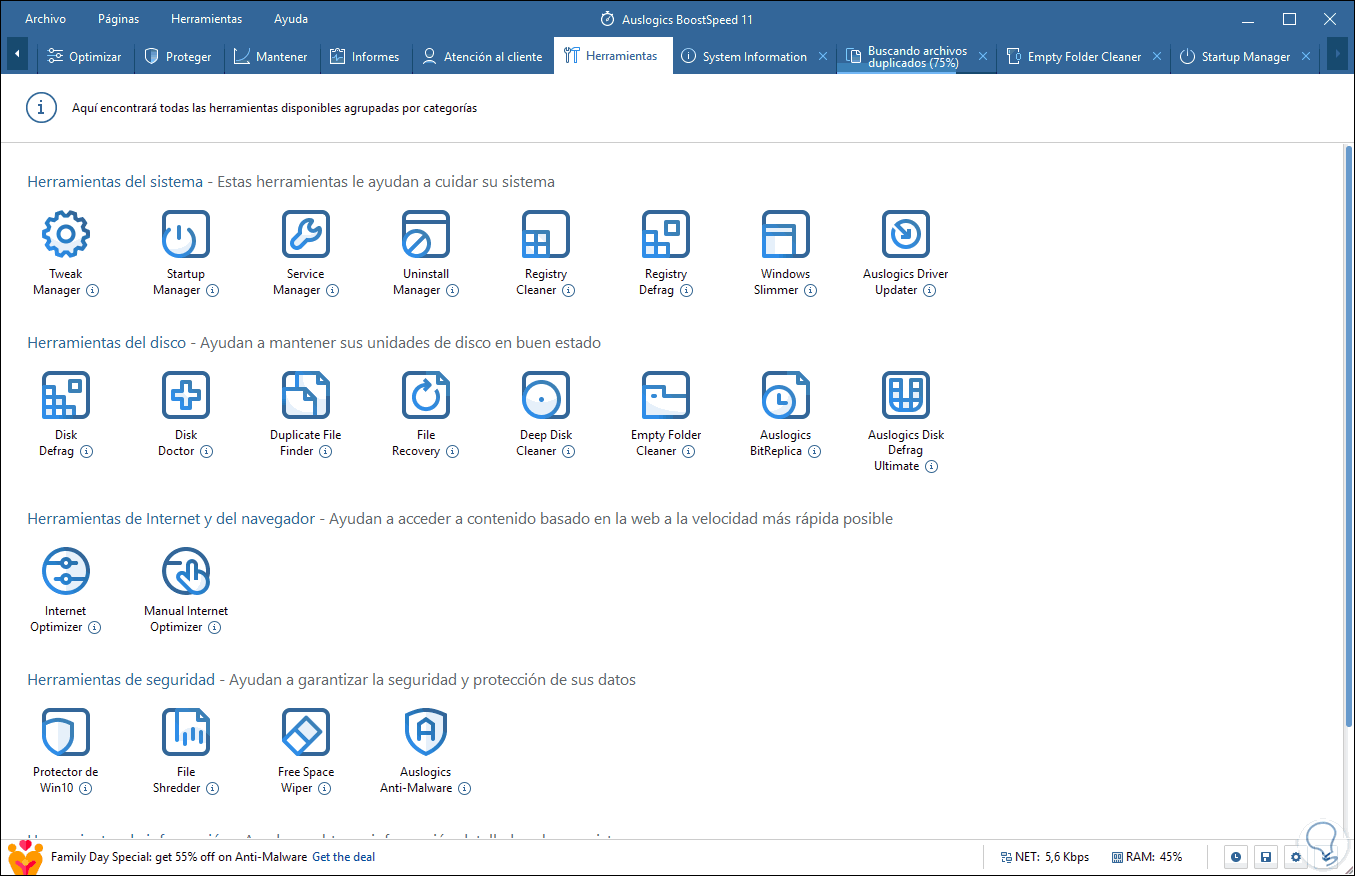Switch to the Proteger tab
This screenshot has width=1355, height=876.
[x=178, y=57]
